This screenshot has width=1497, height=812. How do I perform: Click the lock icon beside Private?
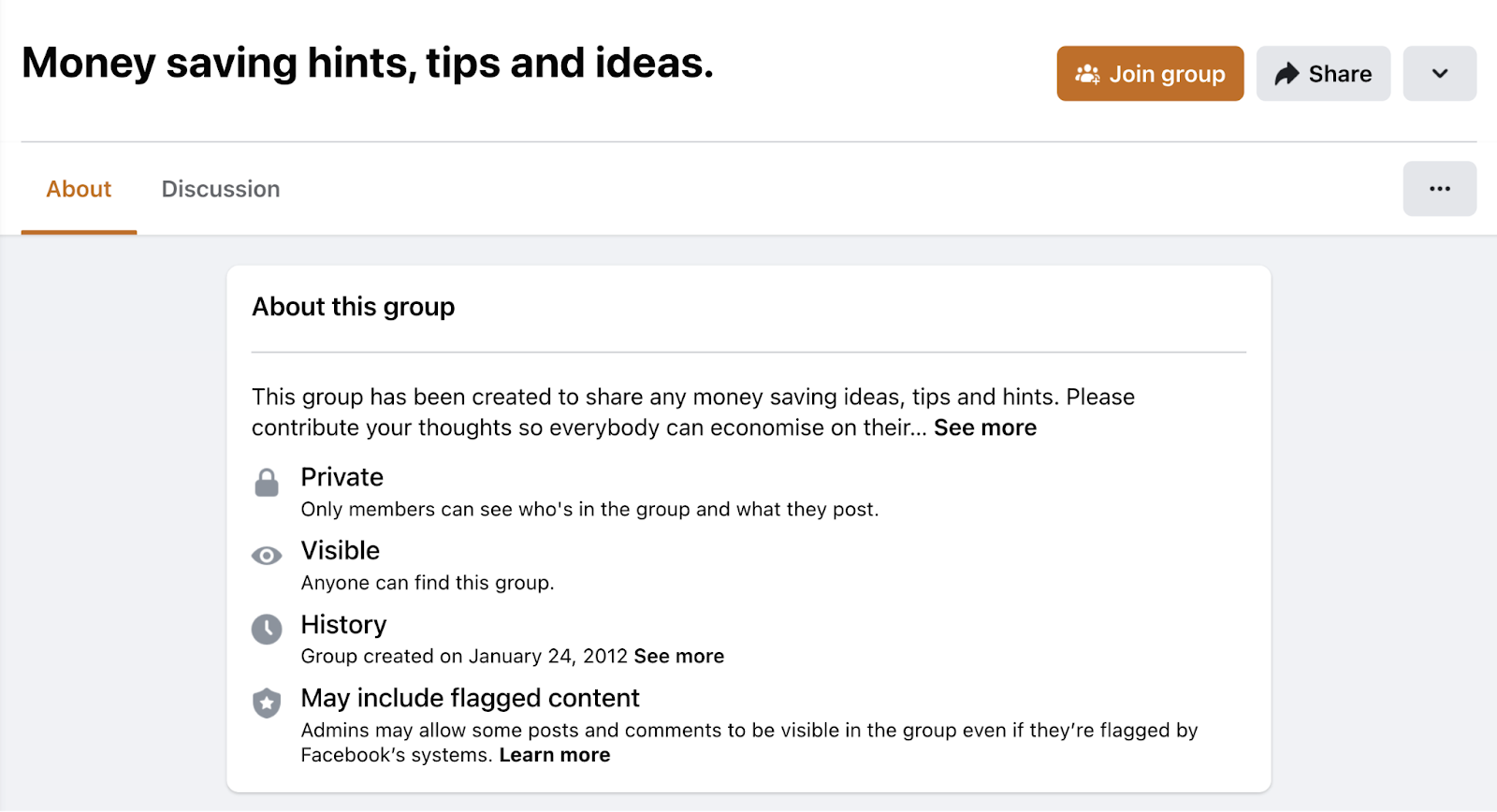tap(267, 482)
